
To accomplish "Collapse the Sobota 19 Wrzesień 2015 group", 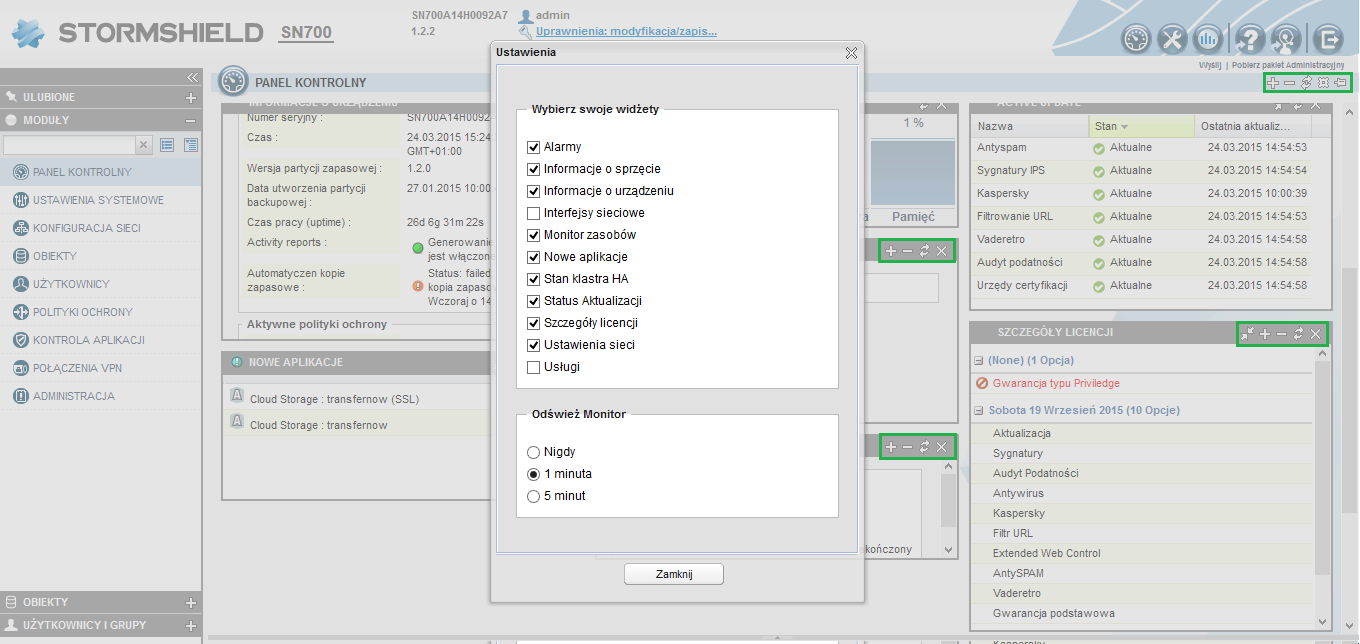I will [979, 411].
